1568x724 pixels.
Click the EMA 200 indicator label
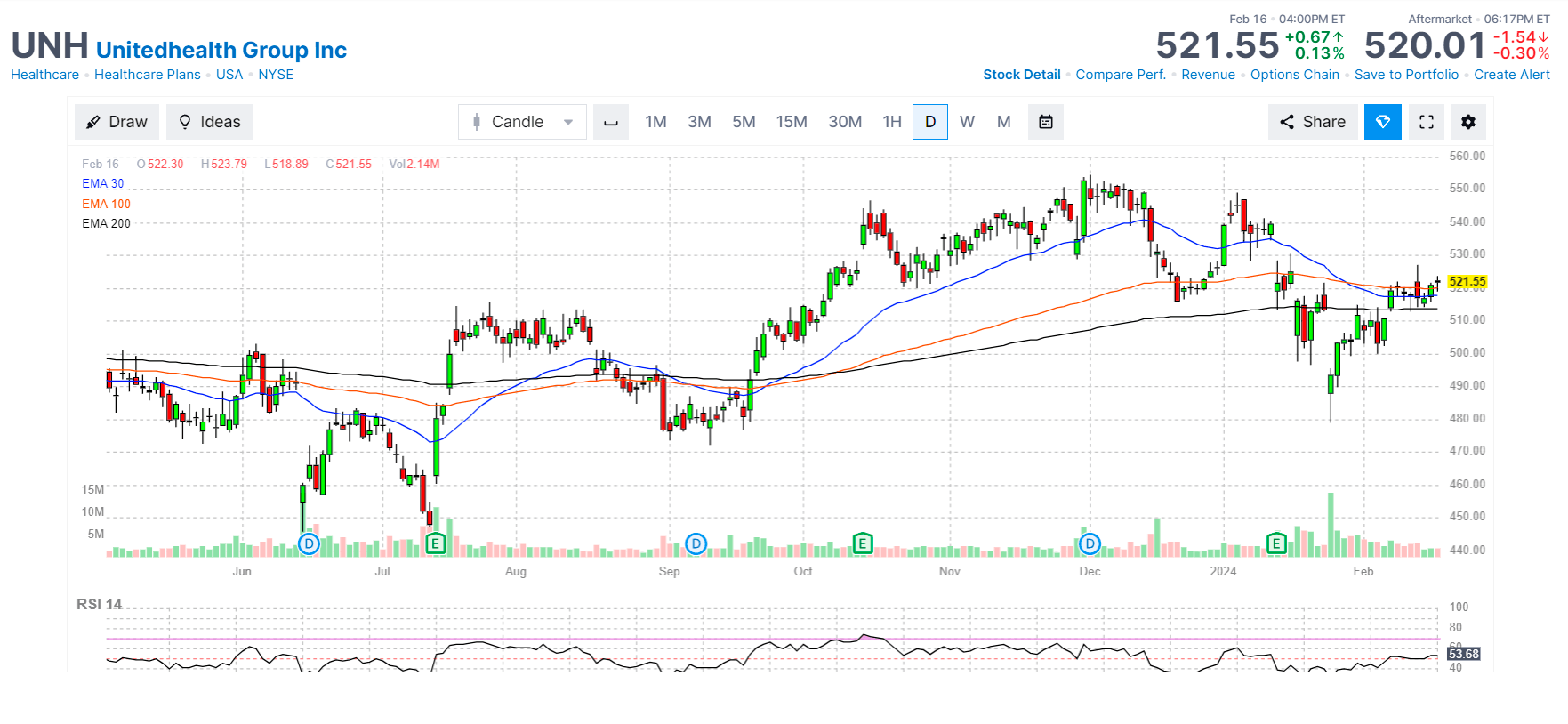106,223
